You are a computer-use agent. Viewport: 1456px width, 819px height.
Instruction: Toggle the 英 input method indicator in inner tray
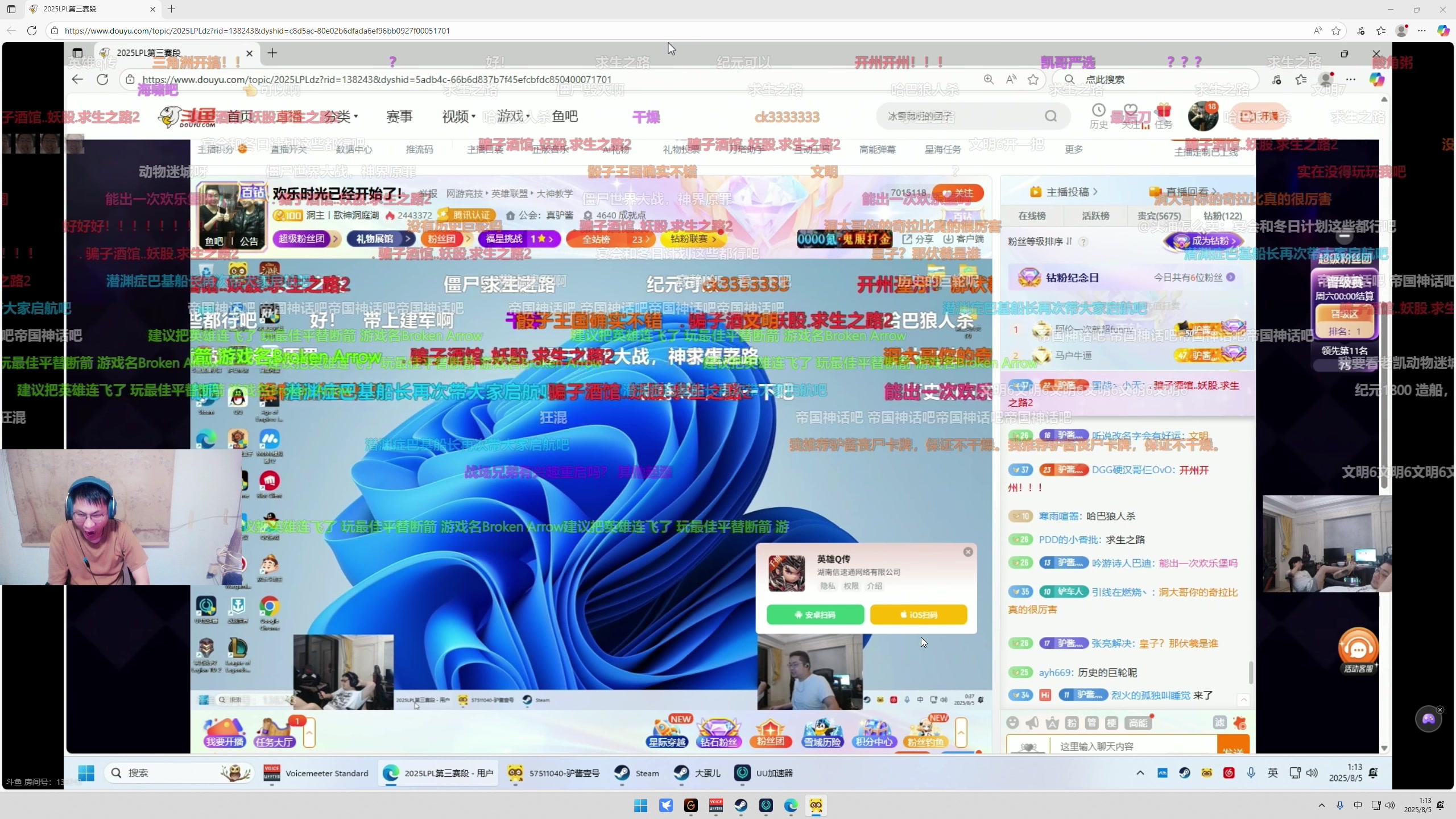tap(1273, 773)
